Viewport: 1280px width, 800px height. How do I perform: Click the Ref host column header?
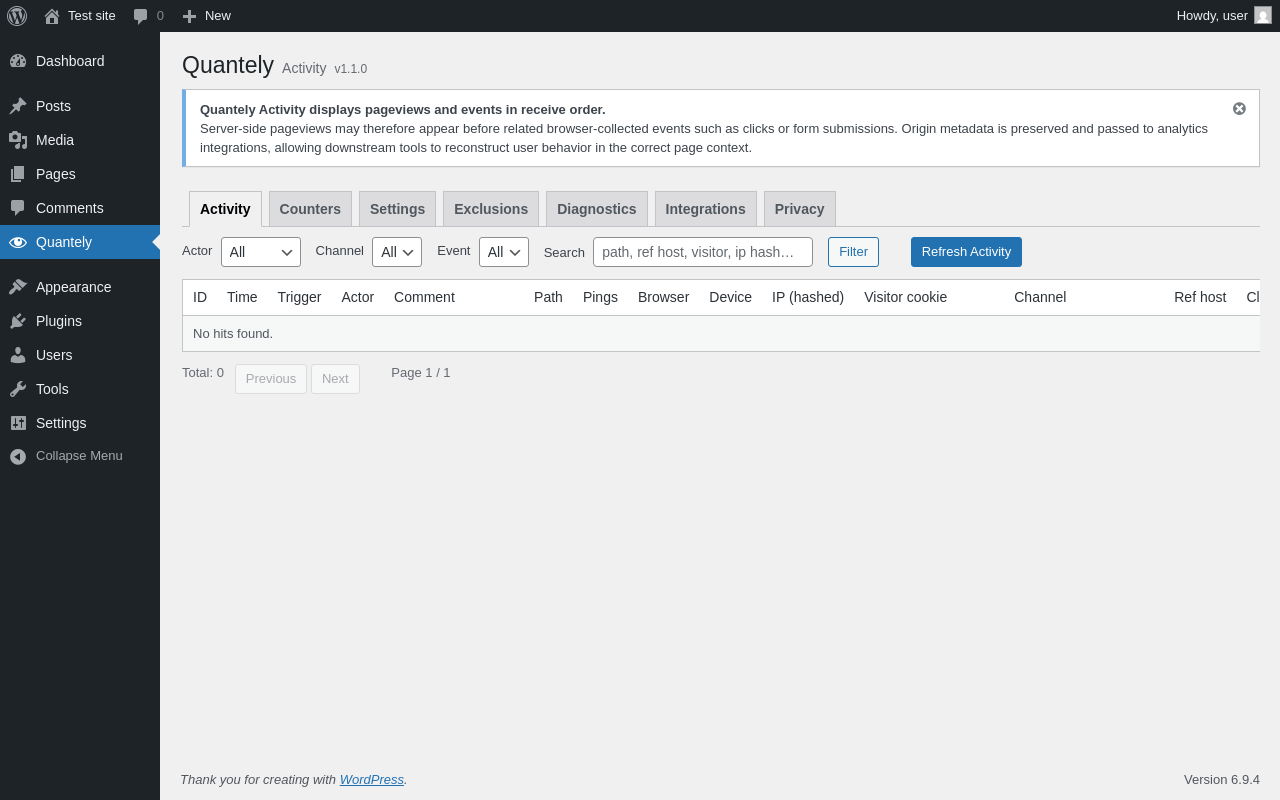(x=1200, y=297)
